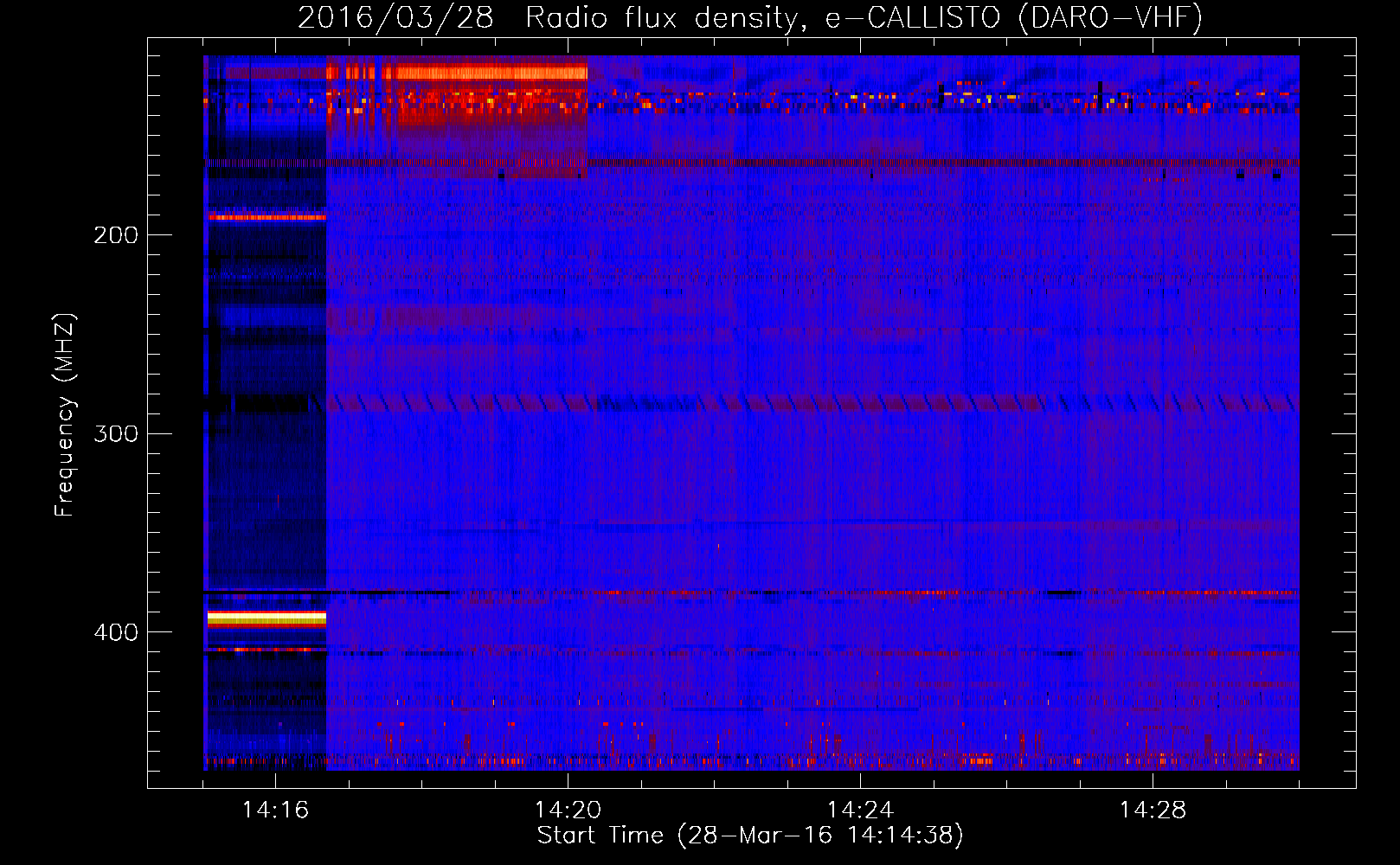Click the "200" frequency tick label
This screenshot has width=1400, height=865.
[116, 235]
